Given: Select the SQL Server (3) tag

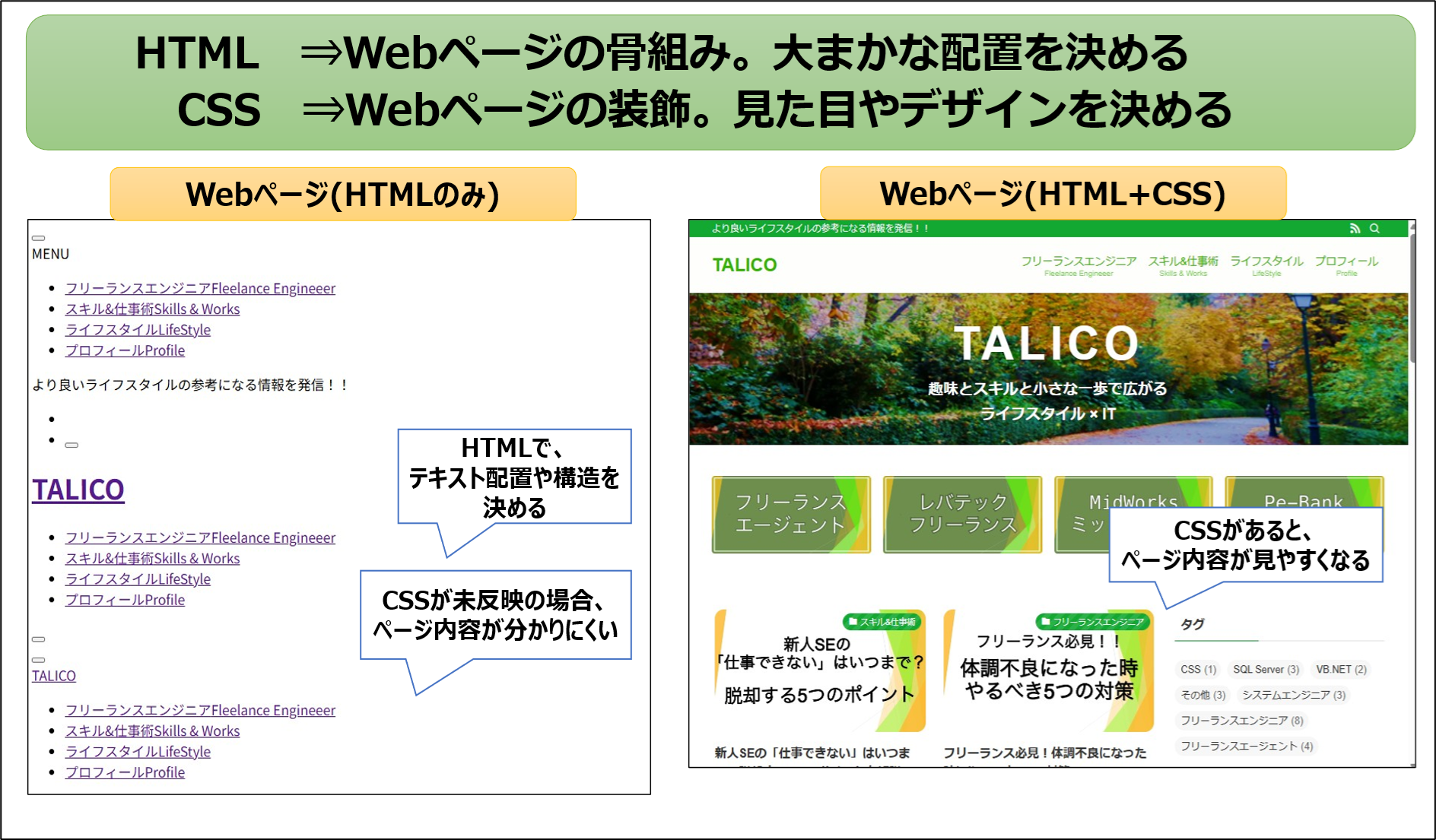Looking at the screenshot, I should click(x=1266, y=670).
